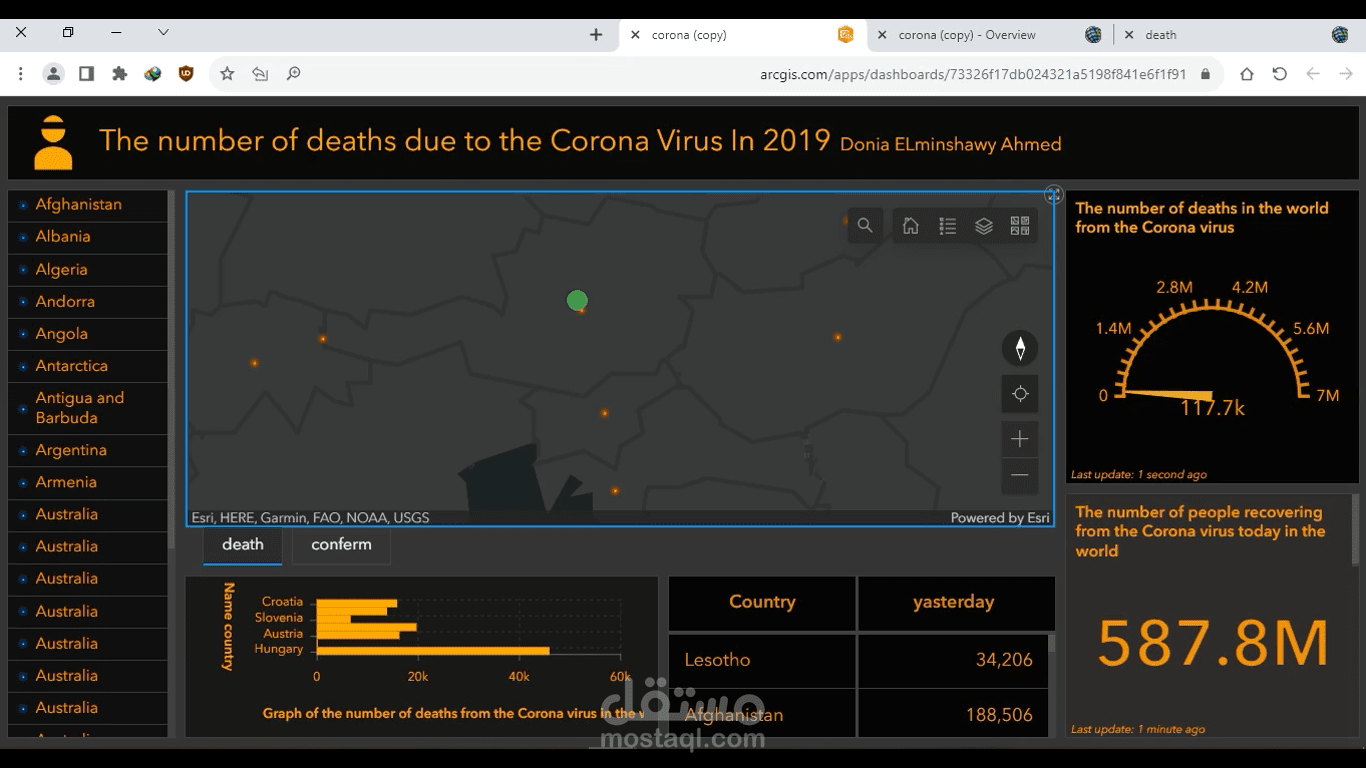Switch to the death tab
Image resolution: width=1366 pixels, height=768 pixels.
click(x=242, y=544)
